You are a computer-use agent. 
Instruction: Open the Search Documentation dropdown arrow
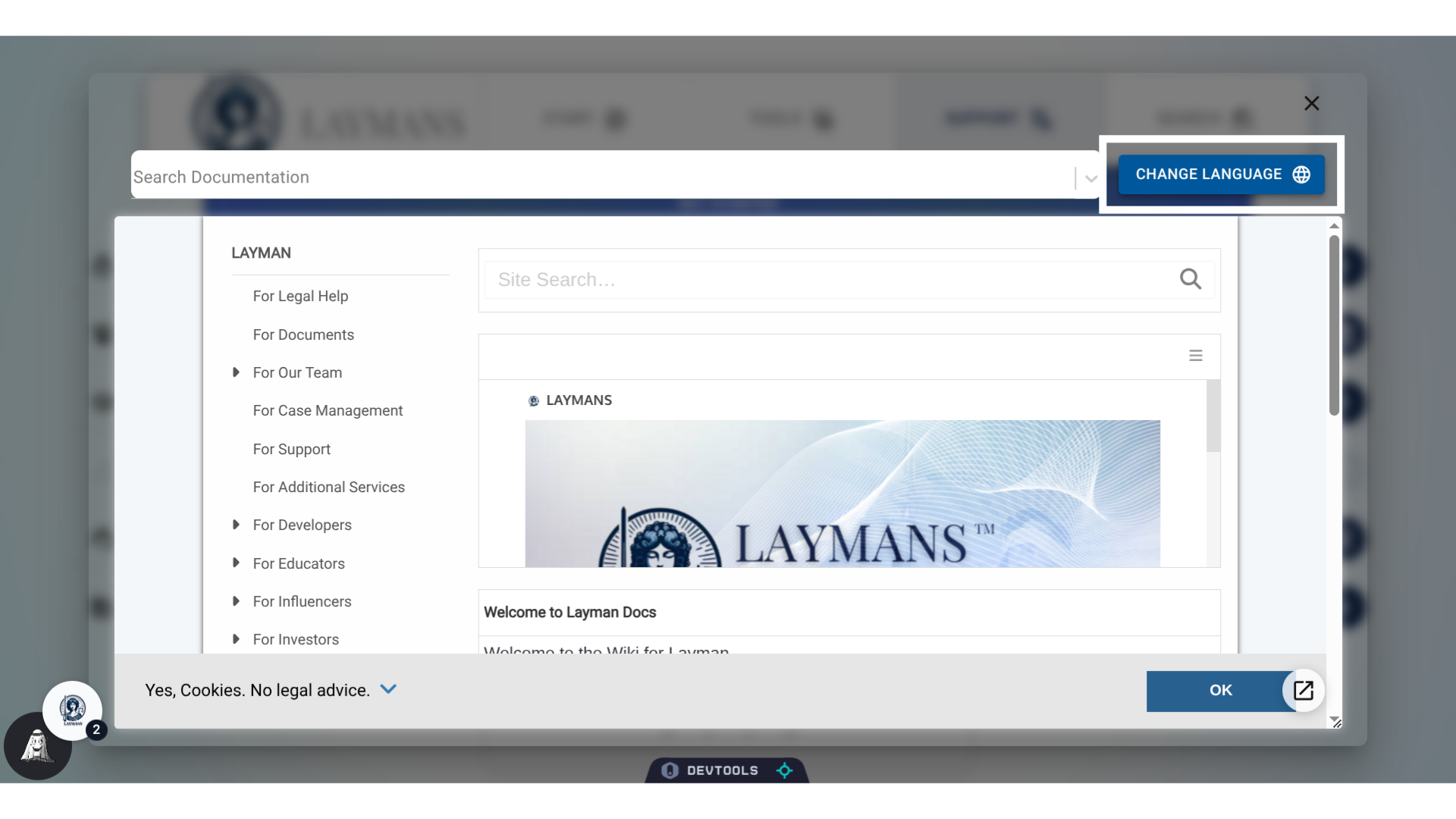click(x=1091, y=178)
